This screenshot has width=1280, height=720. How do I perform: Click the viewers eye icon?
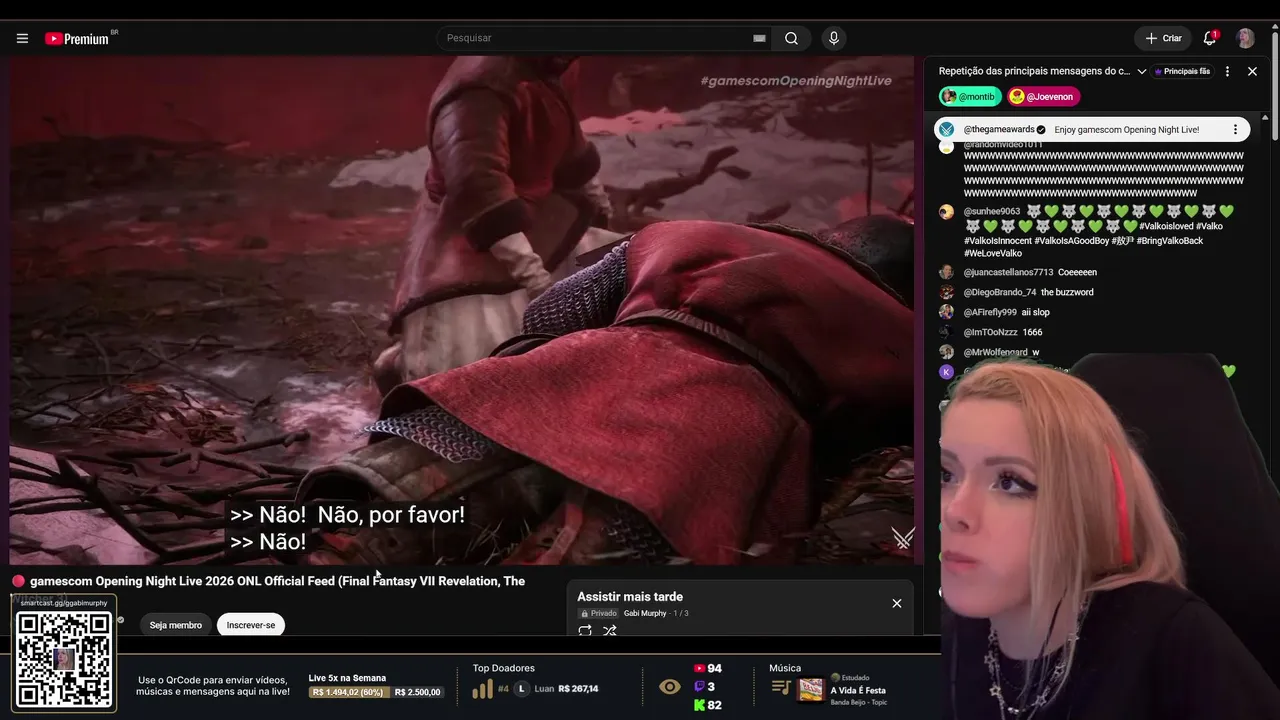(x=670, y=686)
